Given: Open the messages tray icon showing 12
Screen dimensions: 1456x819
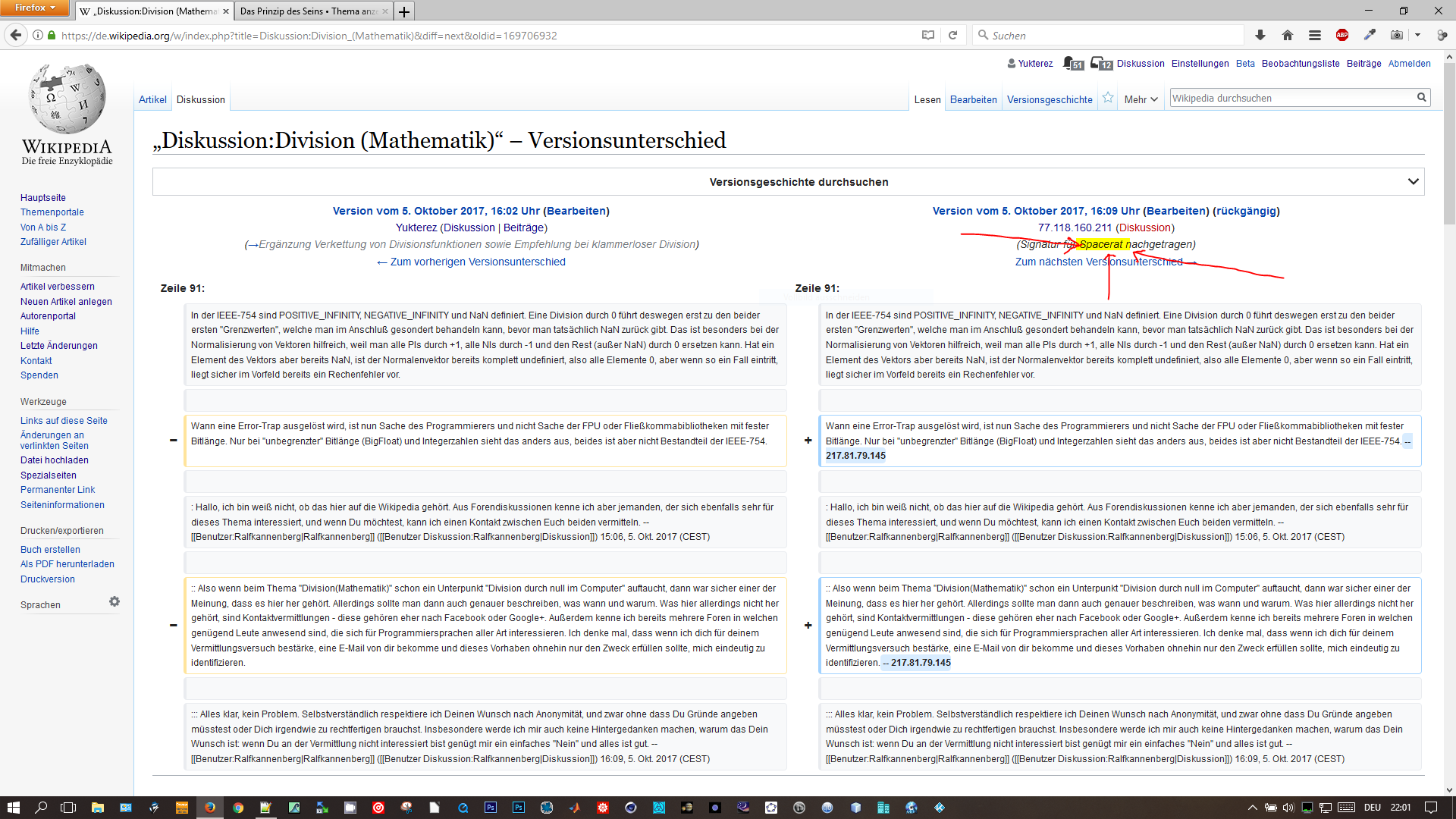Looking at the screenshot, I should (1101, 64).
